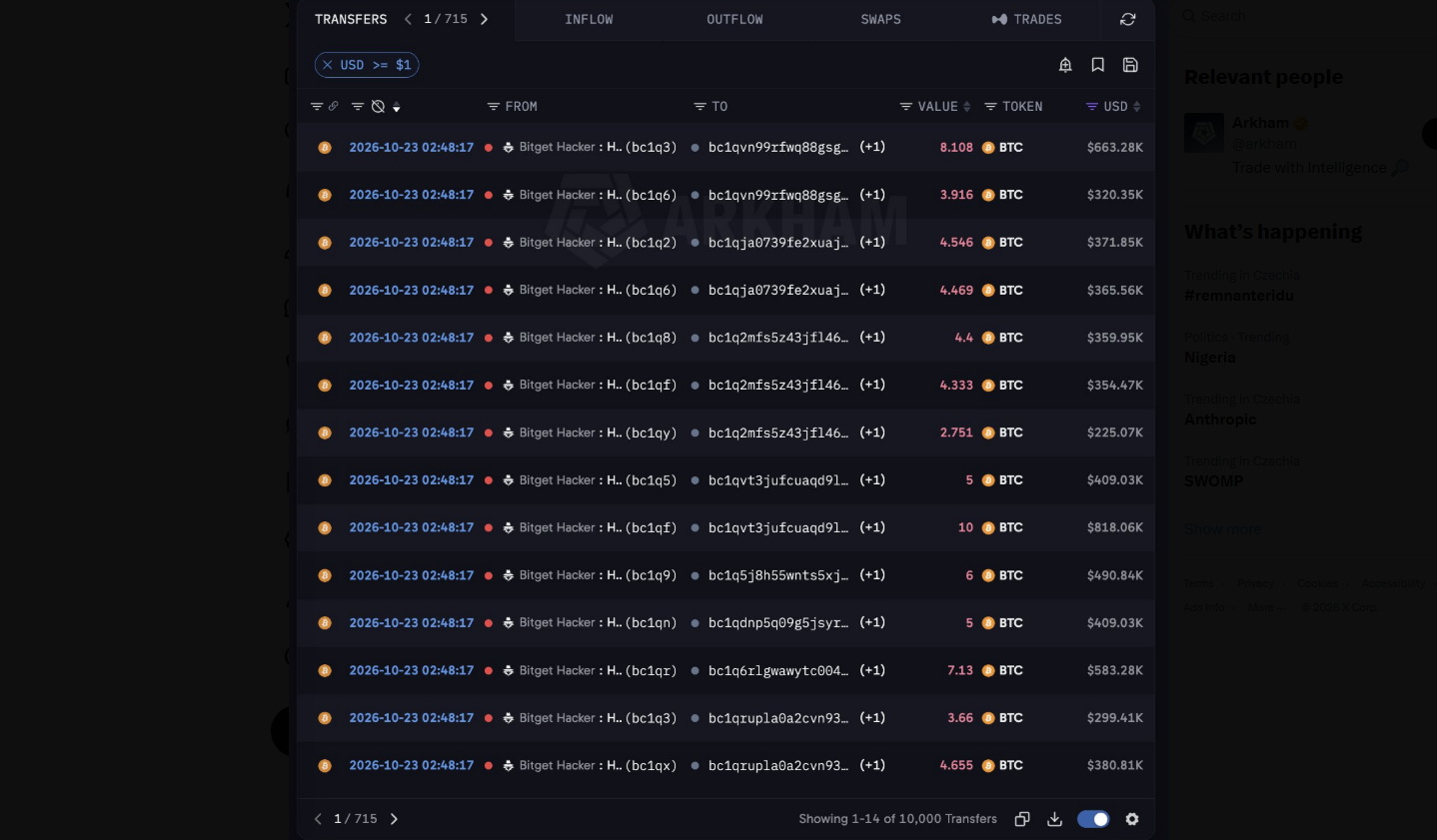This screenshot has height=840, width=1437.
Task: Open table settings gear in the footer
Action: pos(1132,819)
